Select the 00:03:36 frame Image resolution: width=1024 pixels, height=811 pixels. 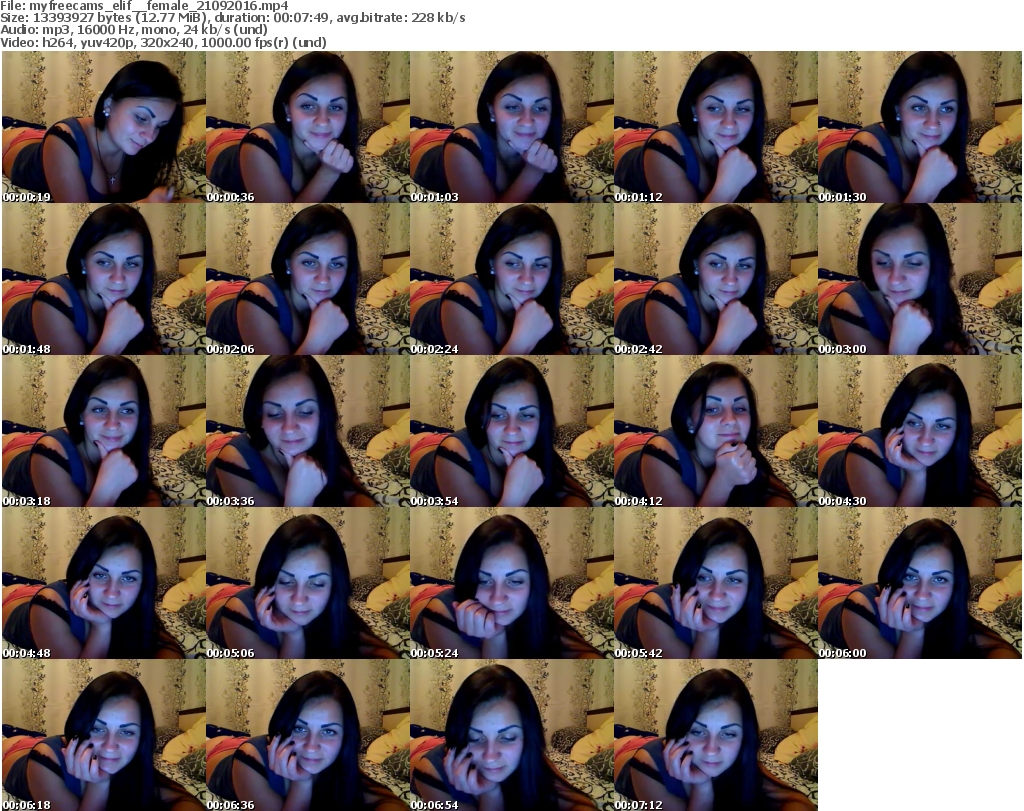pos(308,431)
